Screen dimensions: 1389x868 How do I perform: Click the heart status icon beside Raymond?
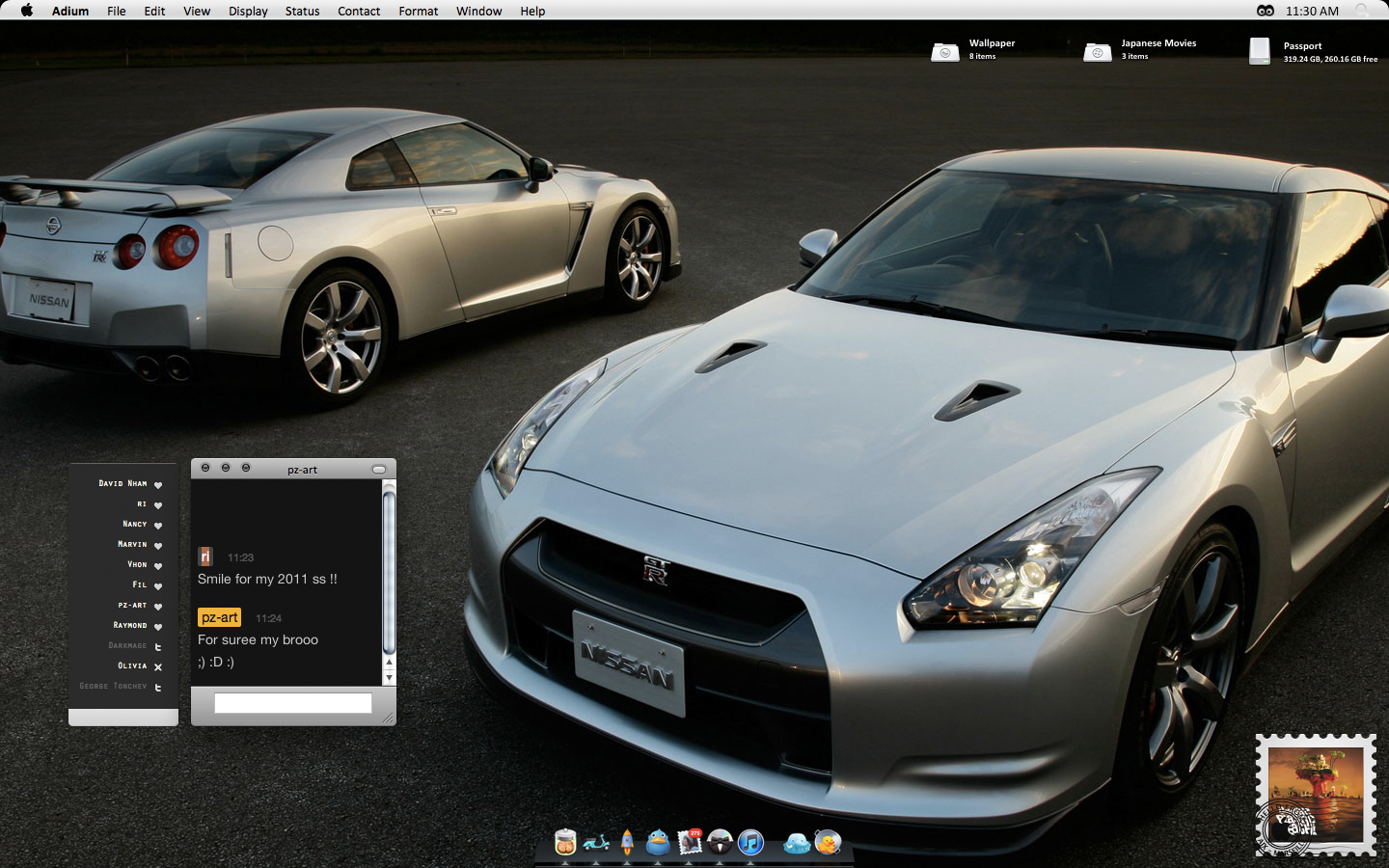point(158,627)
